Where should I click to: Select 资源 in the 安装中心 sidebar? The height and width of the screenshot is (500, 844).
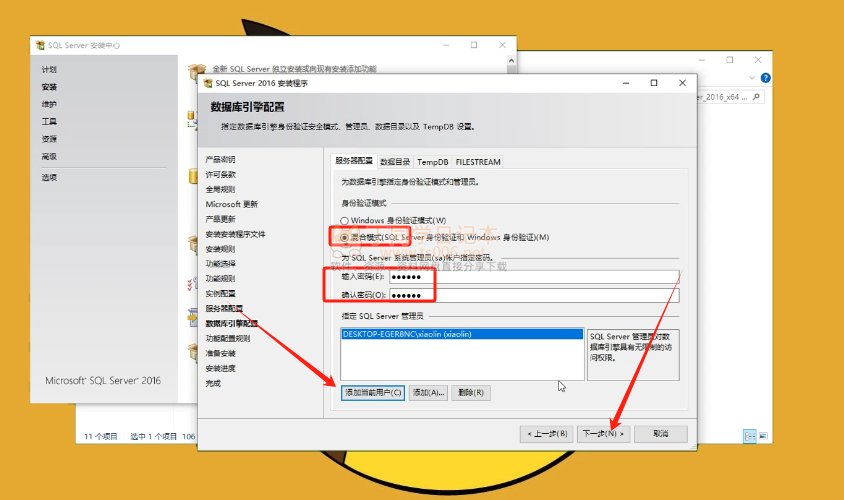[49, 139]
